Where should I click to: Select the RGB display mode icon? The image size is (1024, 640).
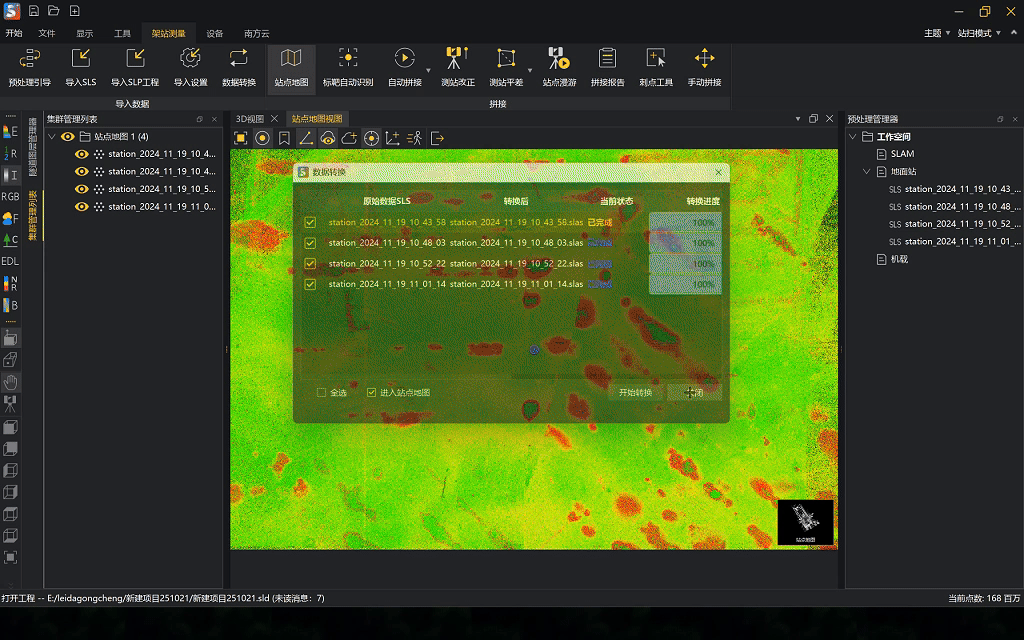(x=10, y=196)
